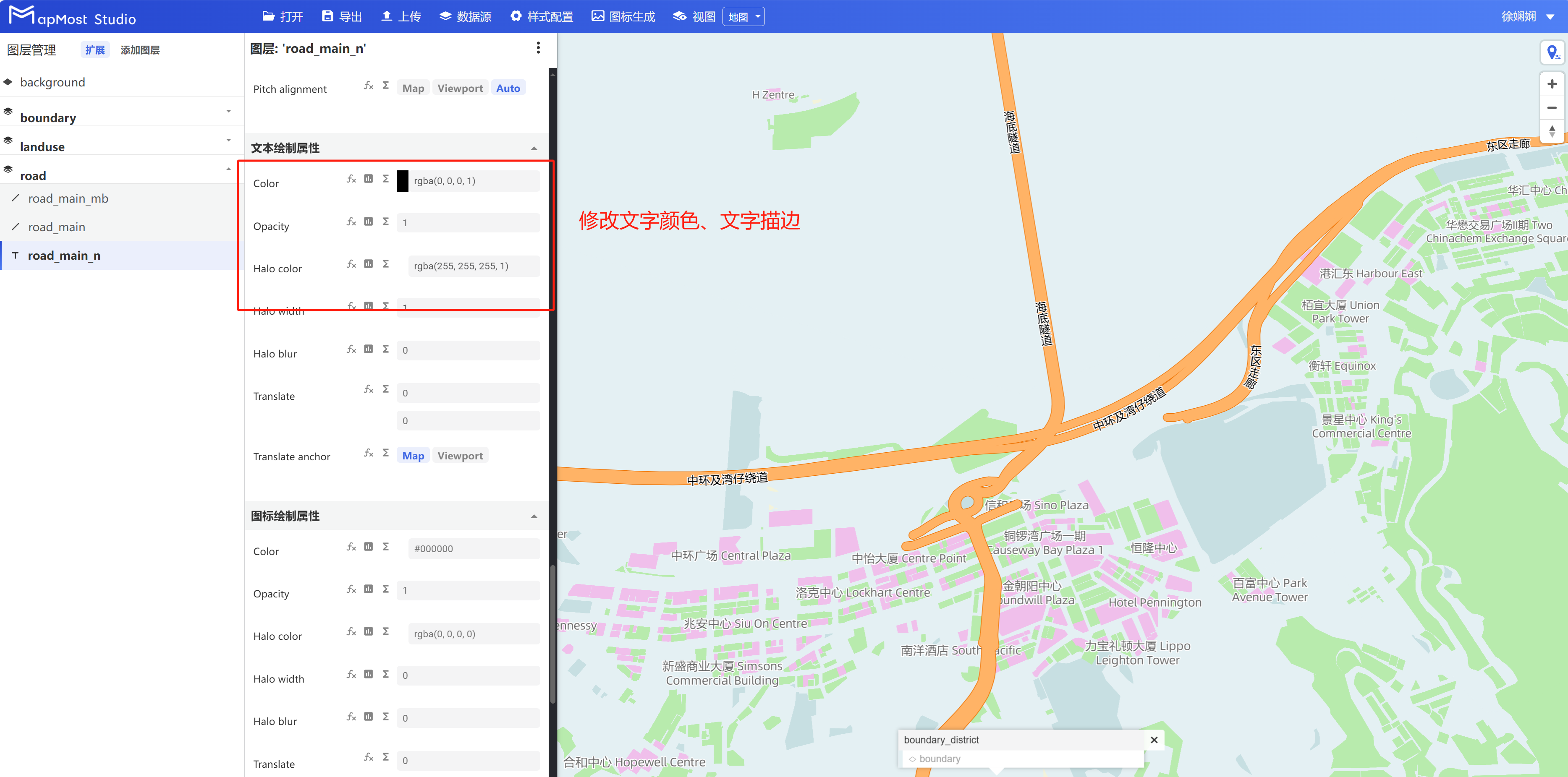Click zoom-stops chart icon for text Opacity

point(368,222)
